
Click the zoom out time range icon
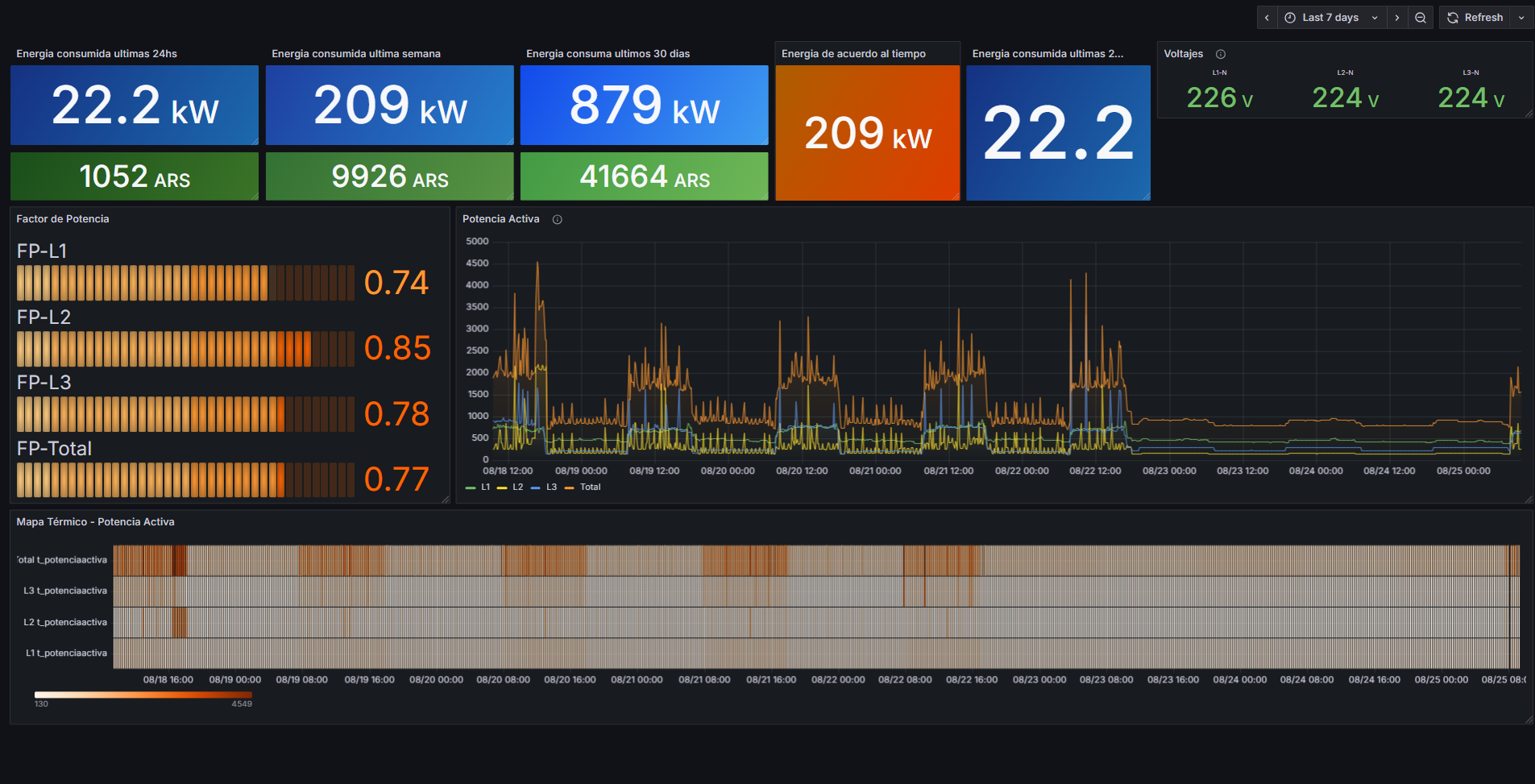1421,18
